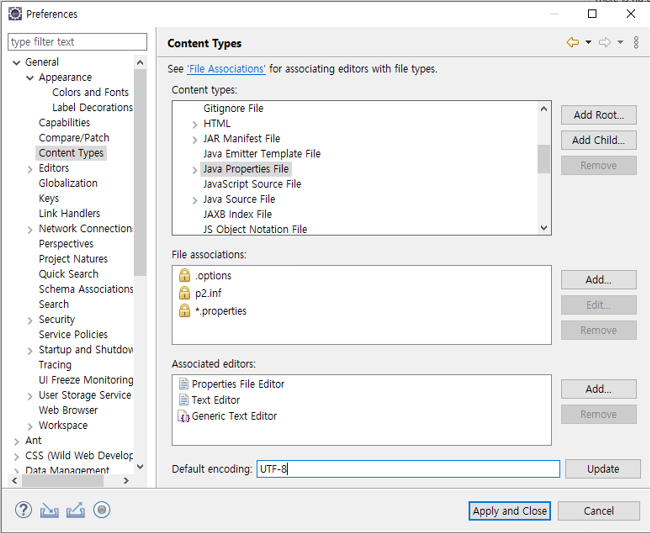This screenshot has height=533, width=650.
Task: Select Gitignore File content type
Action: pyautogui.click(x=233, y=108)
